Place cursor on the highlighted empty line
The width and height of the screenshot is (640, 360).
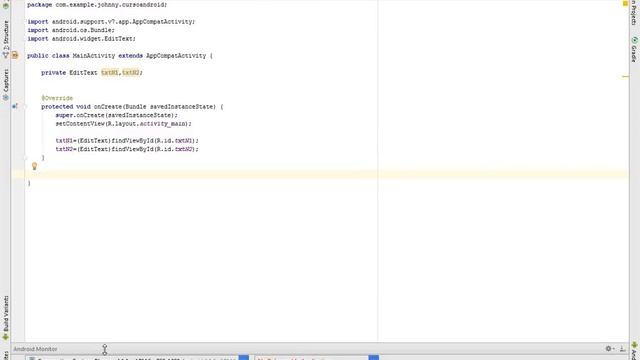click(327, 174)
